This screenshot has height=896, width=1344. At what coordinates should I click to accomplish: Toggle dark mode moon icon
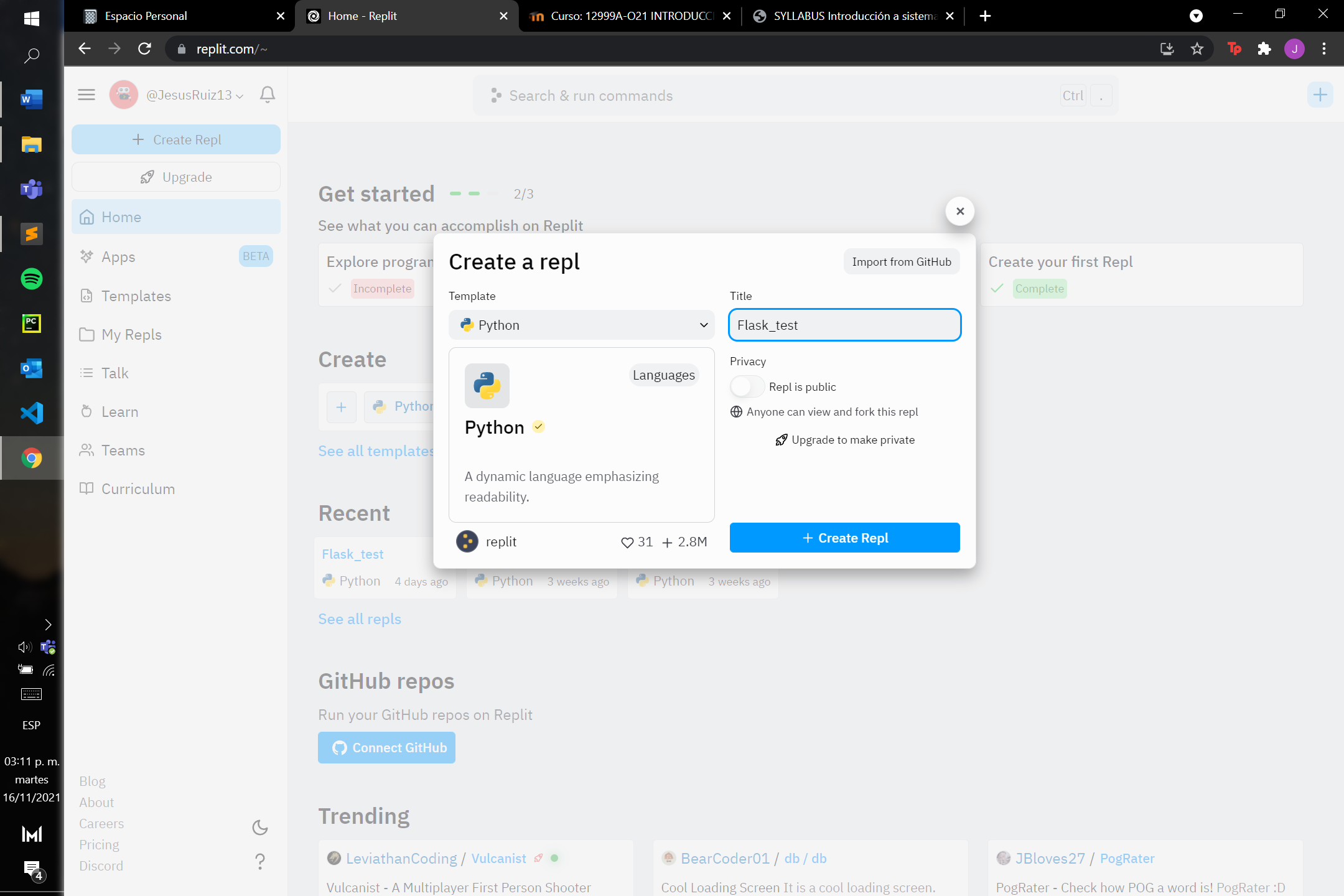click(x=260, y=827)
